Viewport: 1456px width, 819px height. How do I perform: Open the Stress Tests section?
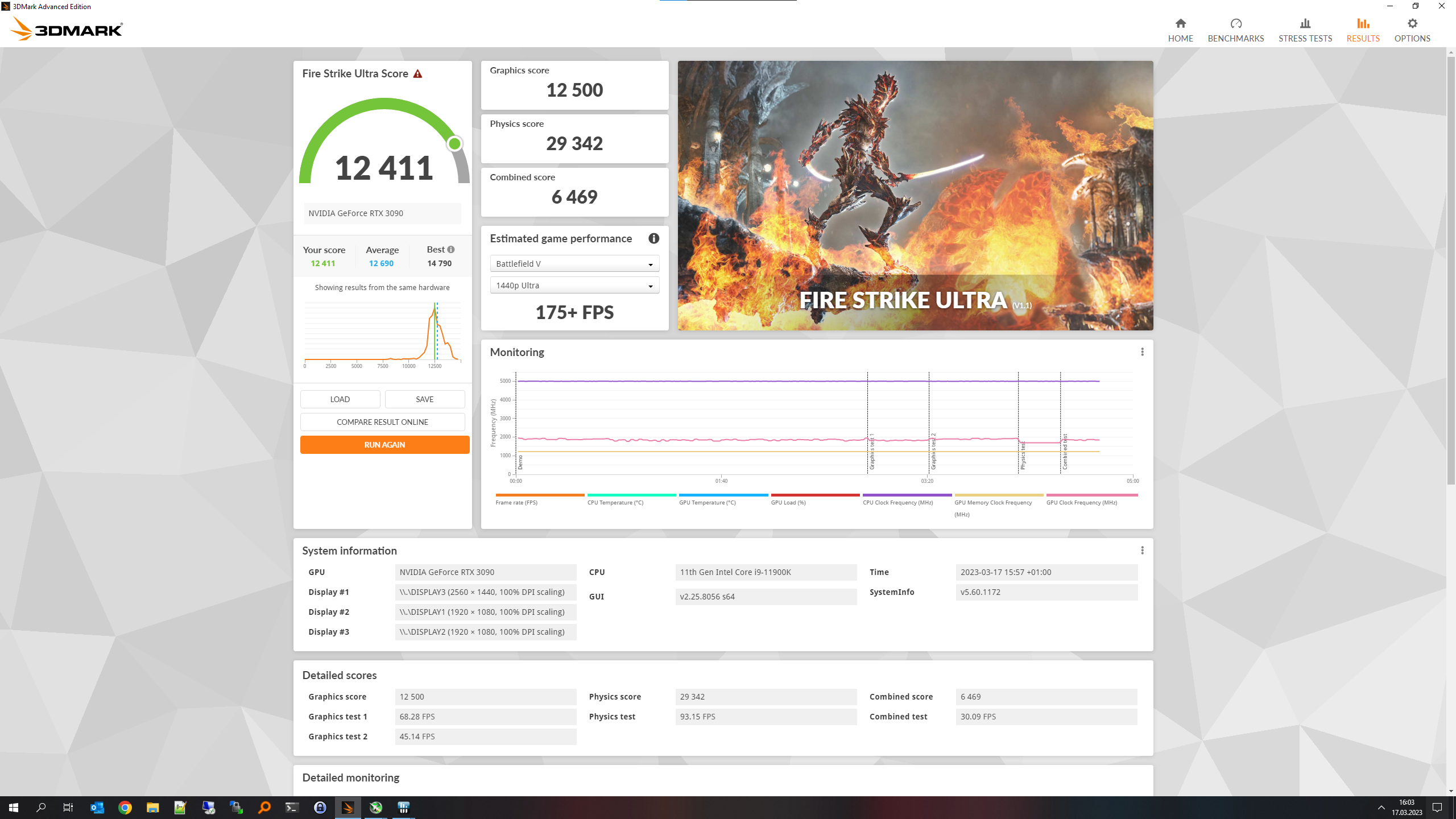click(1305, 30)
